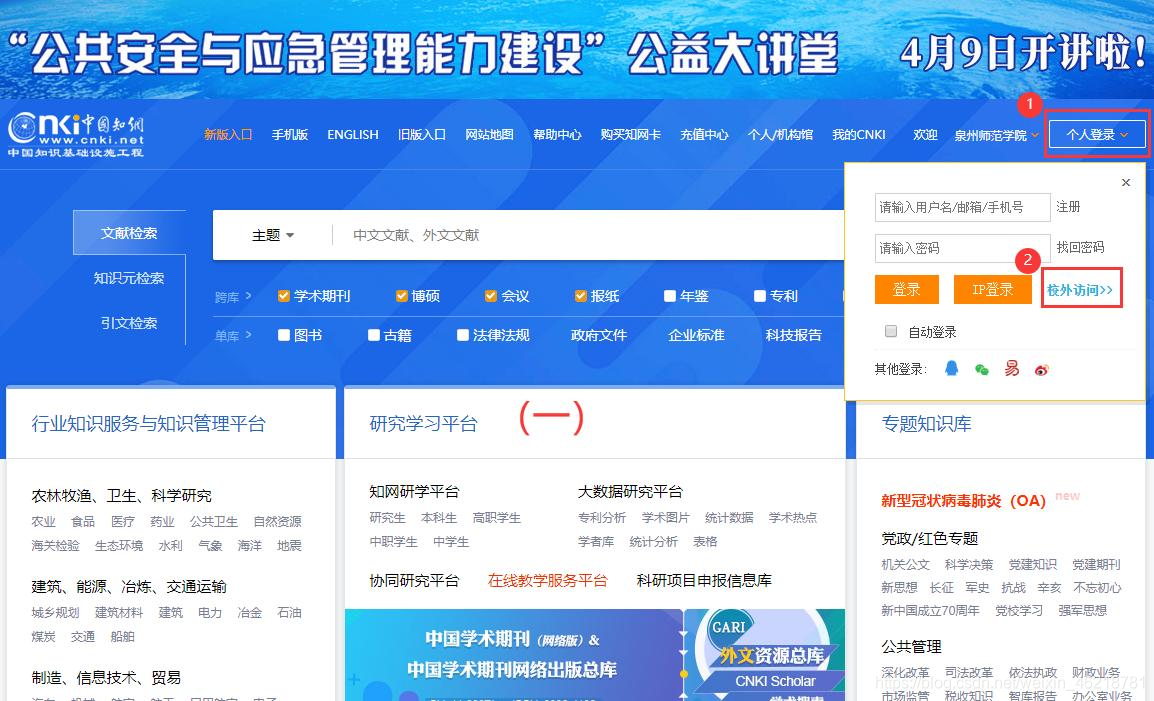Open 购买知网卡
Viewport: 1154px width, 701px height.
pos(631,135)
